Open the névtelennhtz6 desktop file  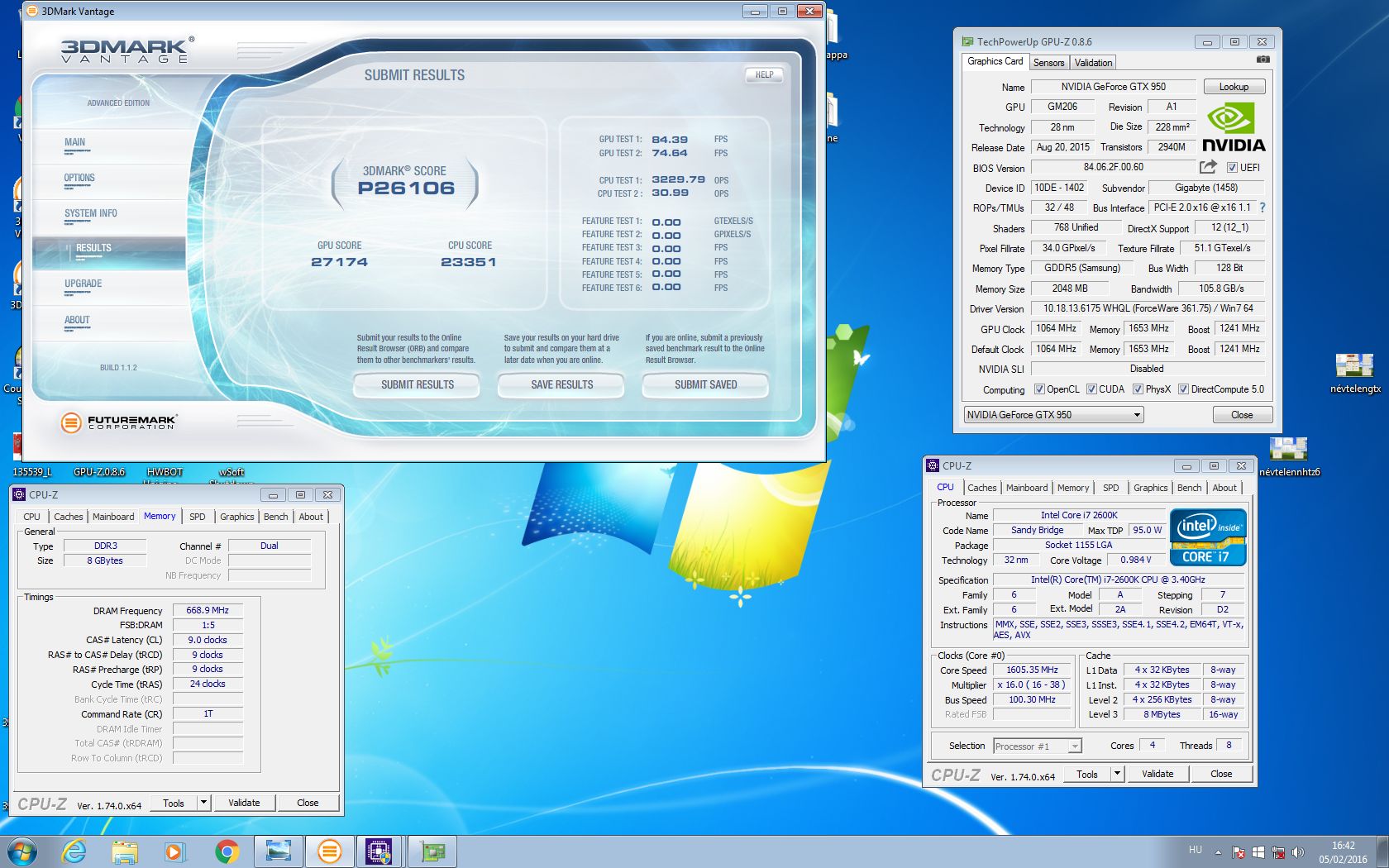click(1289, 457)
